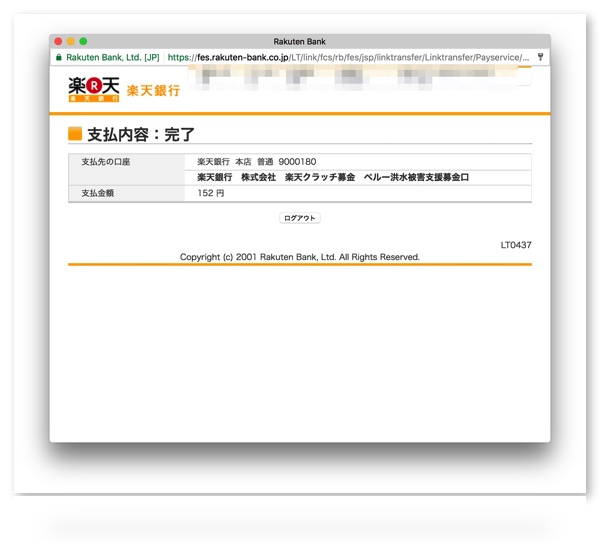Click the orange 楽天銀行 text logo

153,91
